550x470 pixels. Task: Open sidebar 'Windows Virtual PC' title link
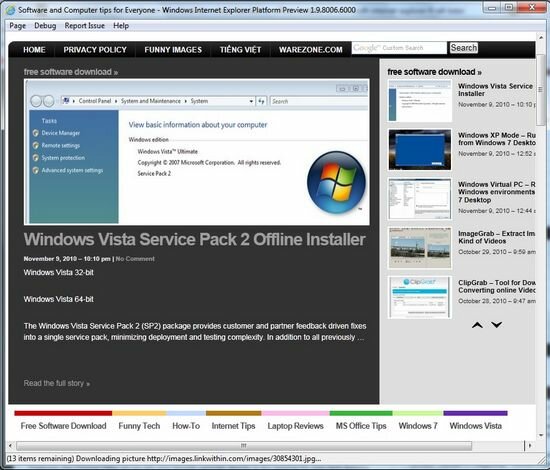(x=497, y=192)
